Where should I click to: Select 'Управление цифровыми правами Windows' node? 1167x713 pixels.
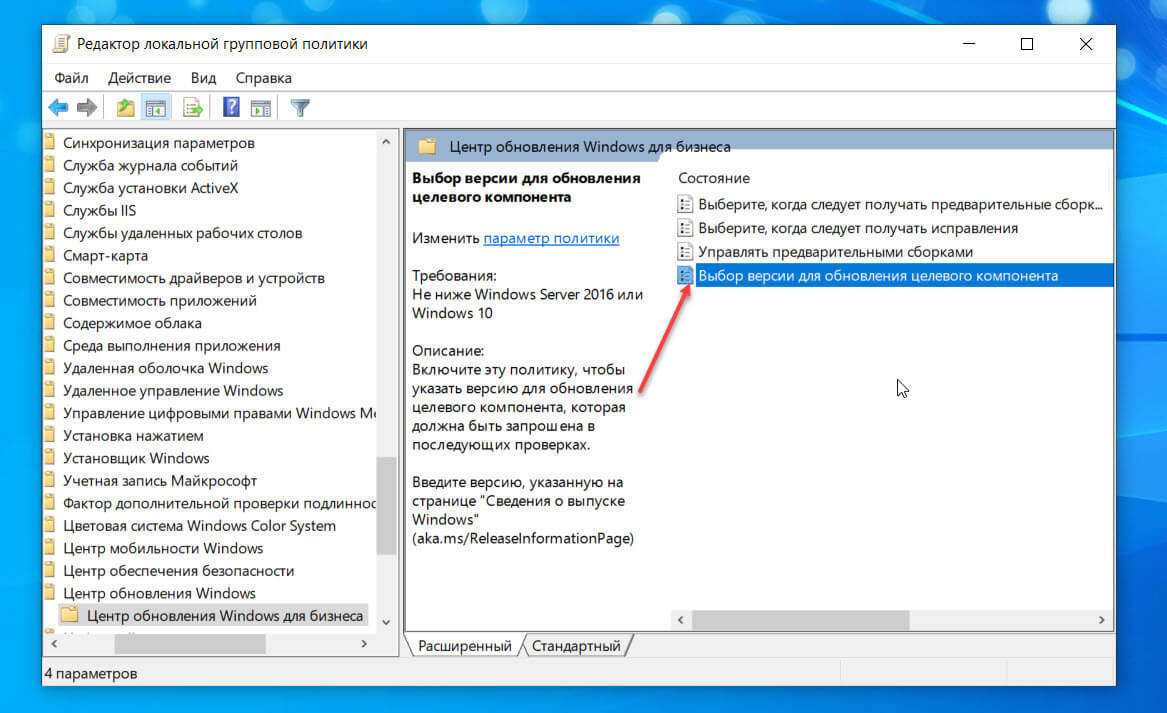tap(219, 413)
